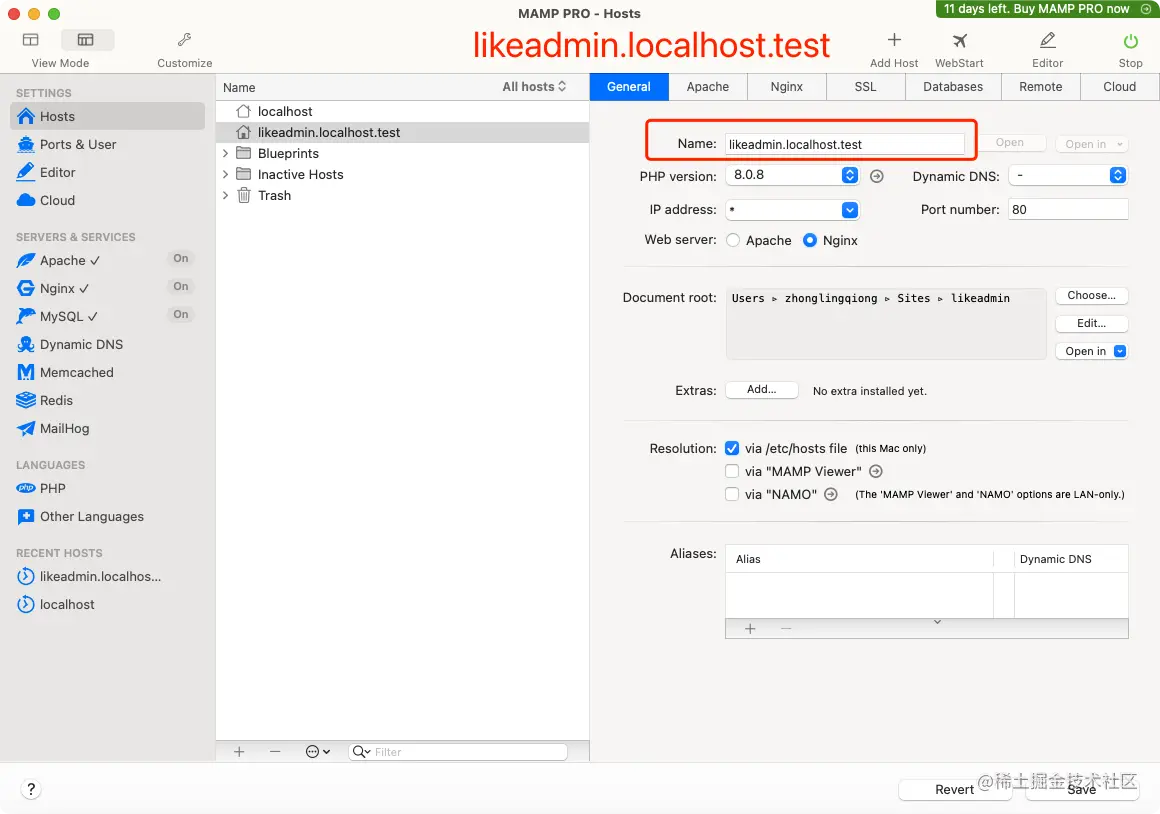The width and height of the screenshot is (1160, 814).
Task: Toggle the MySQL On switch
Action: [181, 314]
